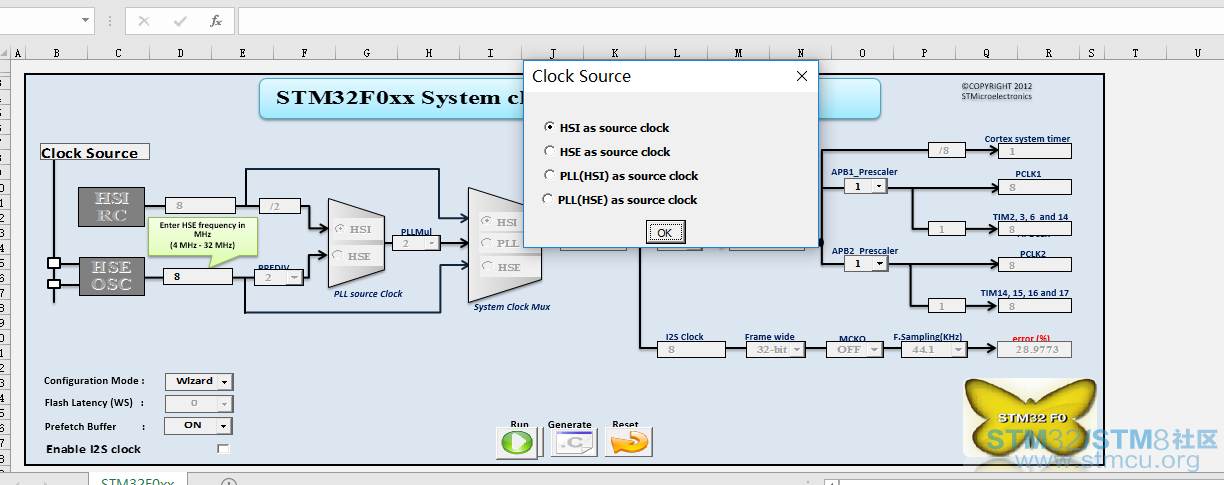Viewport: 1224px width, 485px height.
Task: Select column header T
Action: 1136,52
